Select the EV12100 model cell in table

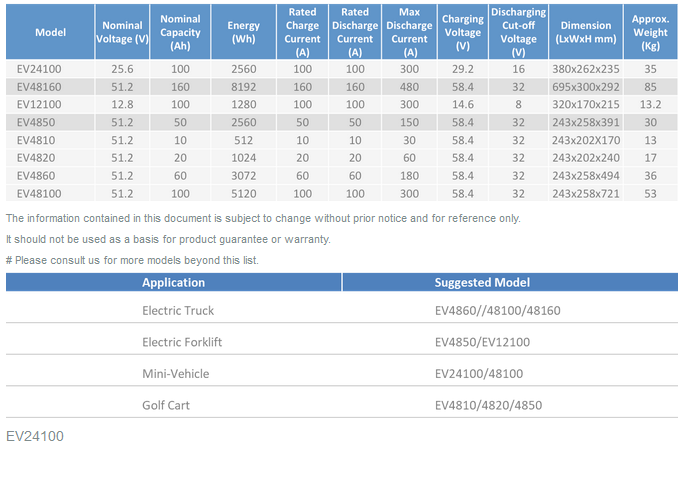(x=40, y=103)
